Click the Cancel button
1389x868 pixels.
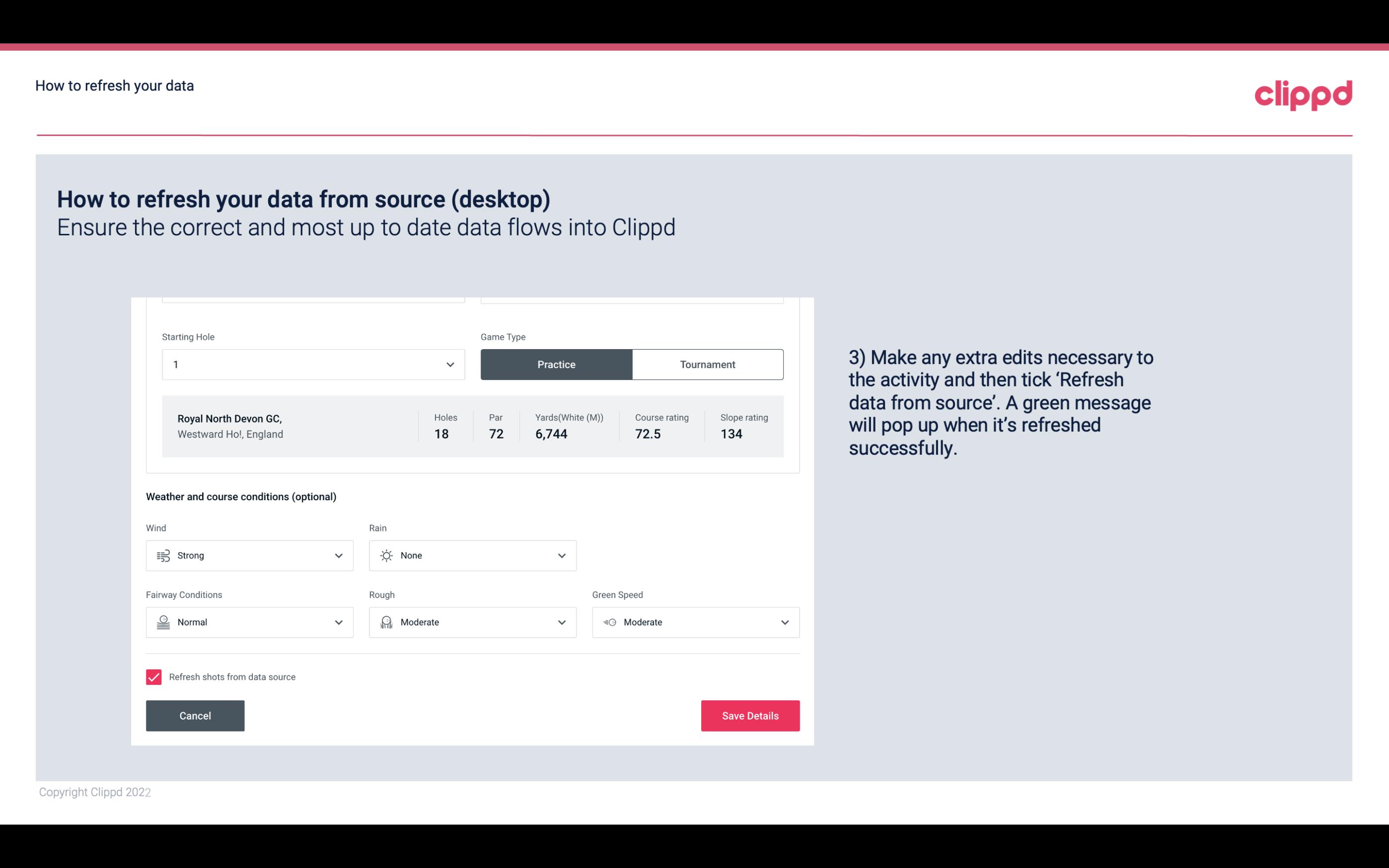coord(195,716)
